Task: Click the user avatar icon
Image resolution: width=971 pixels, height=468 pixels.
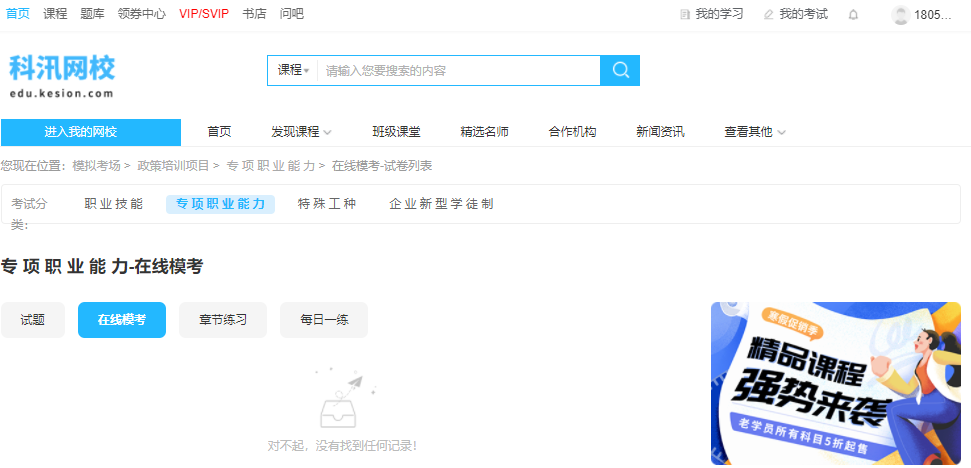Action: click(x=900, y=15)
